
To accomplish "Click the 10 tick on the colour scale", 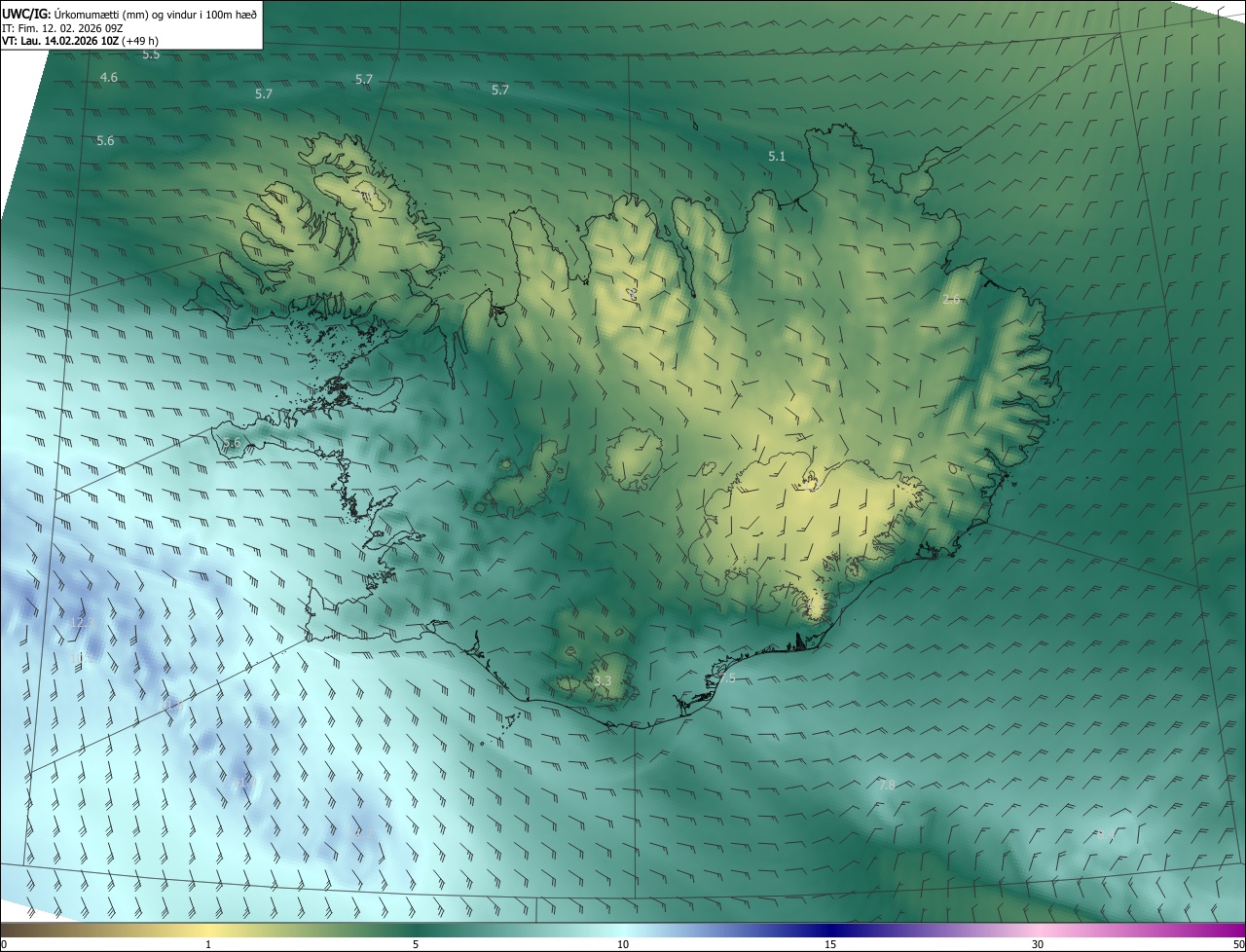I will click(x=623, y=944).
